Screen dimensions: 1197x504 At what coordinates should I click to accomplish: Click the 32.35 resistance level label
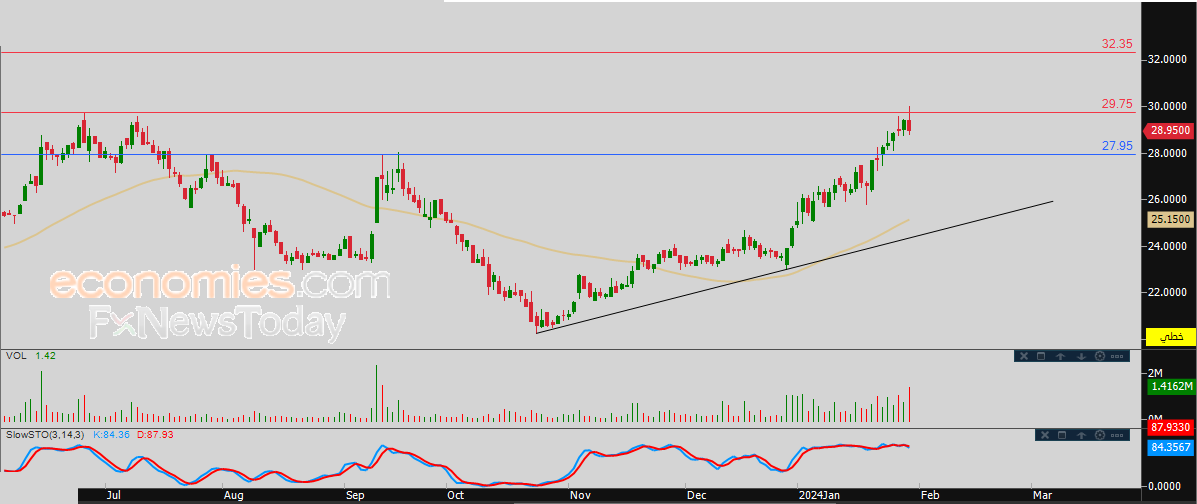[x=1117, y=44]
